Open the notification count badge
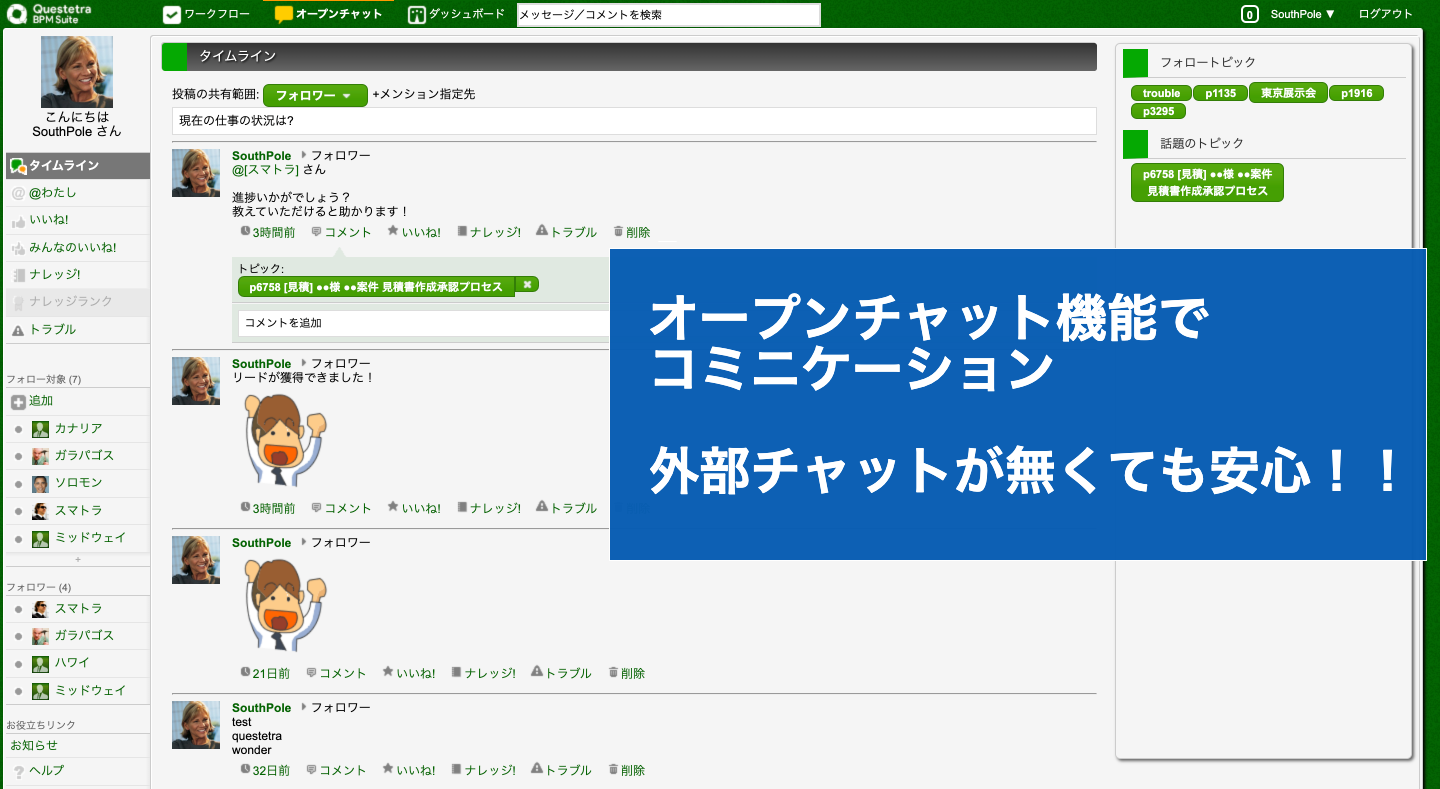The image size is (1440, 789). (x=1249, y=14)
